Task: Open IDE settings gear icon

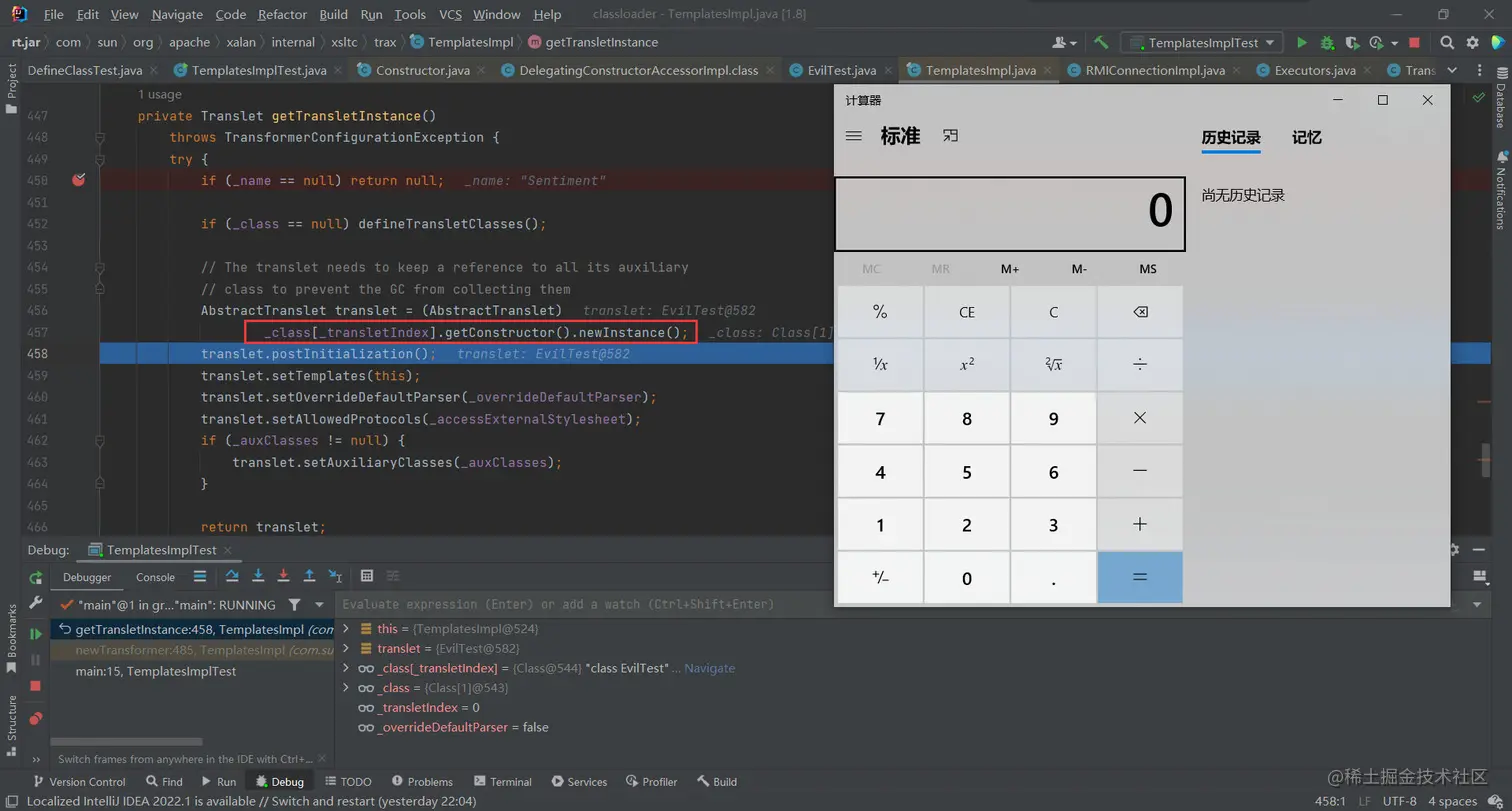Action: (x=1472, y=43)
